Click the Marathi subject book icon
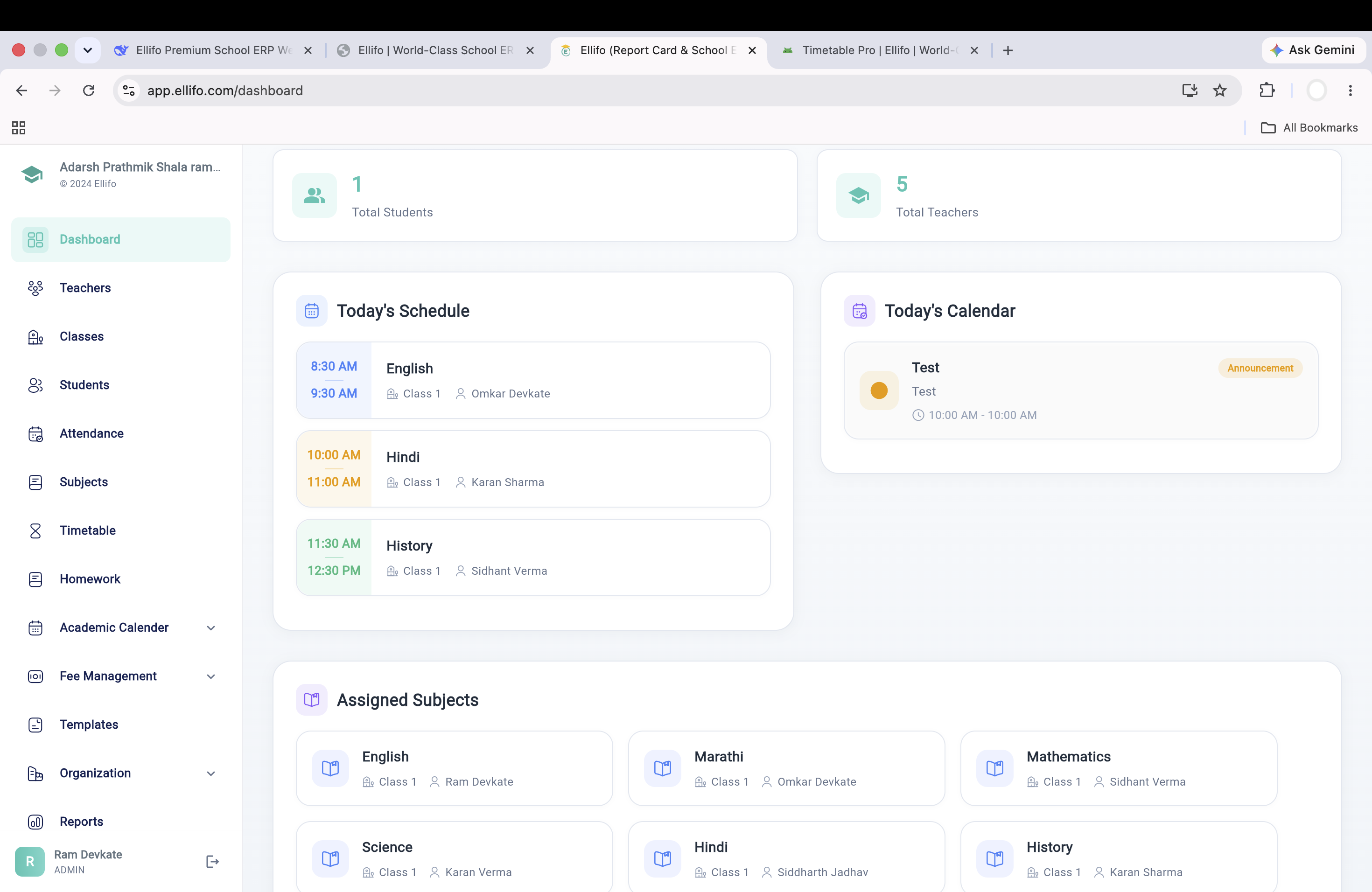The height and width of the screenshot is (892, 1372). (662, 768)
